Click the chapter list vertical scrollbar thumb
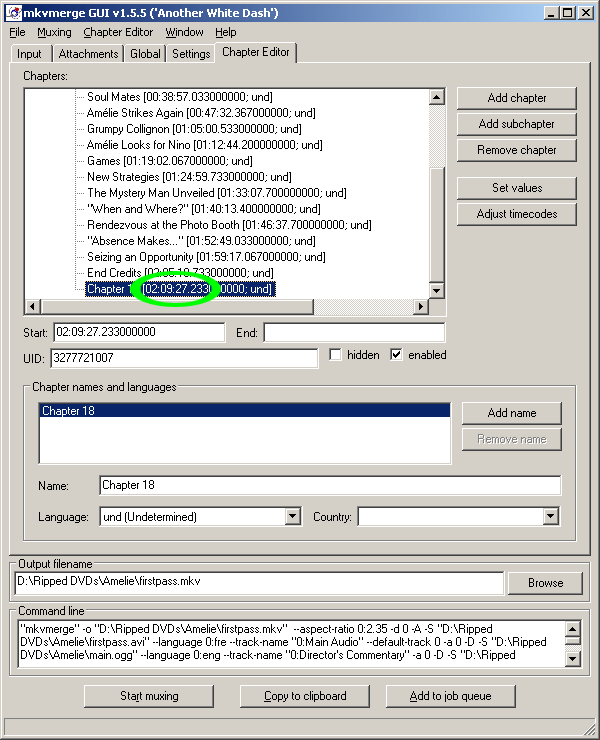The width and height of the screenshot is (600, 740). 436,224
